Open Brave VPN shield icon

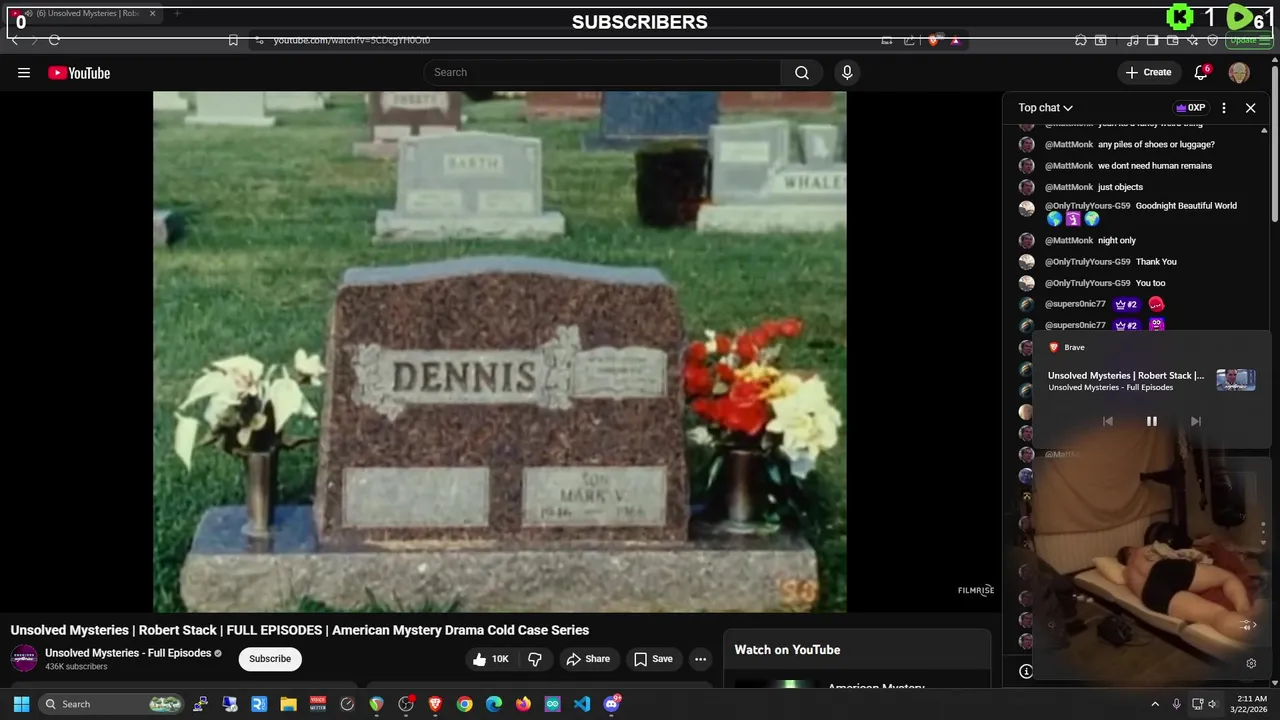[x=1212, y=40]
